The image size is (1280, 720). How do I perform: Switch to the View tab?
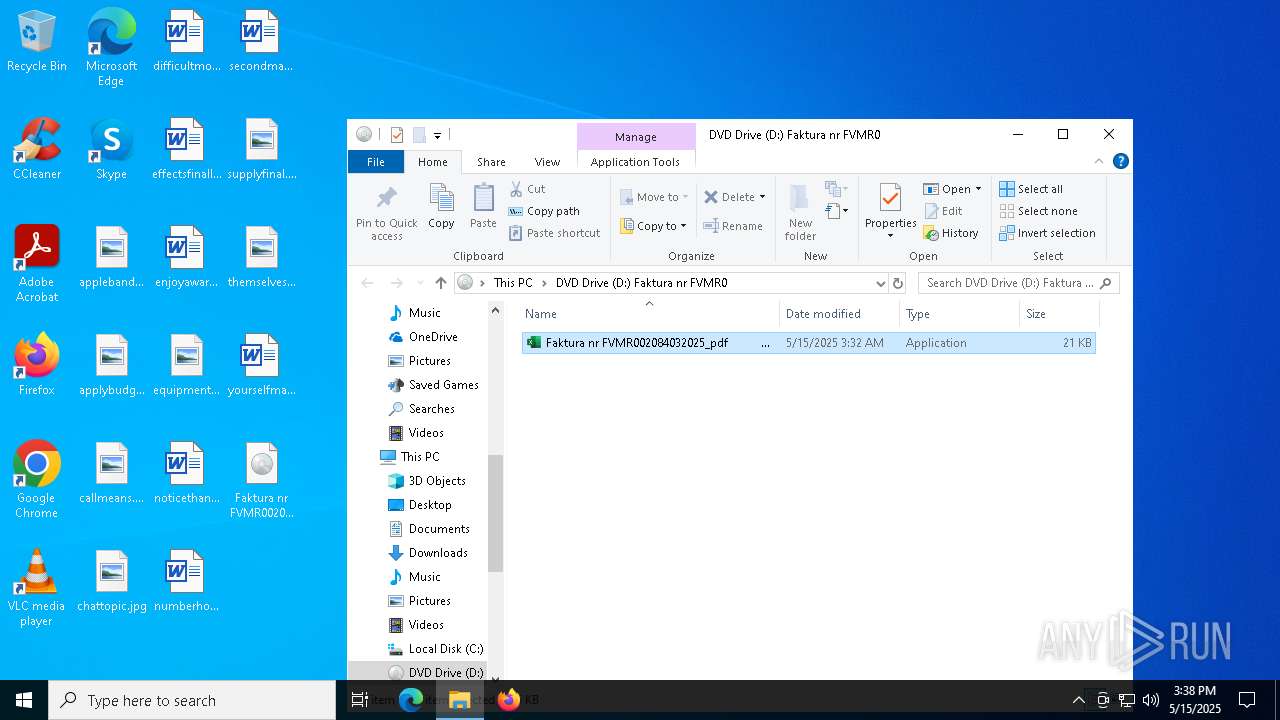click(547, 161)
